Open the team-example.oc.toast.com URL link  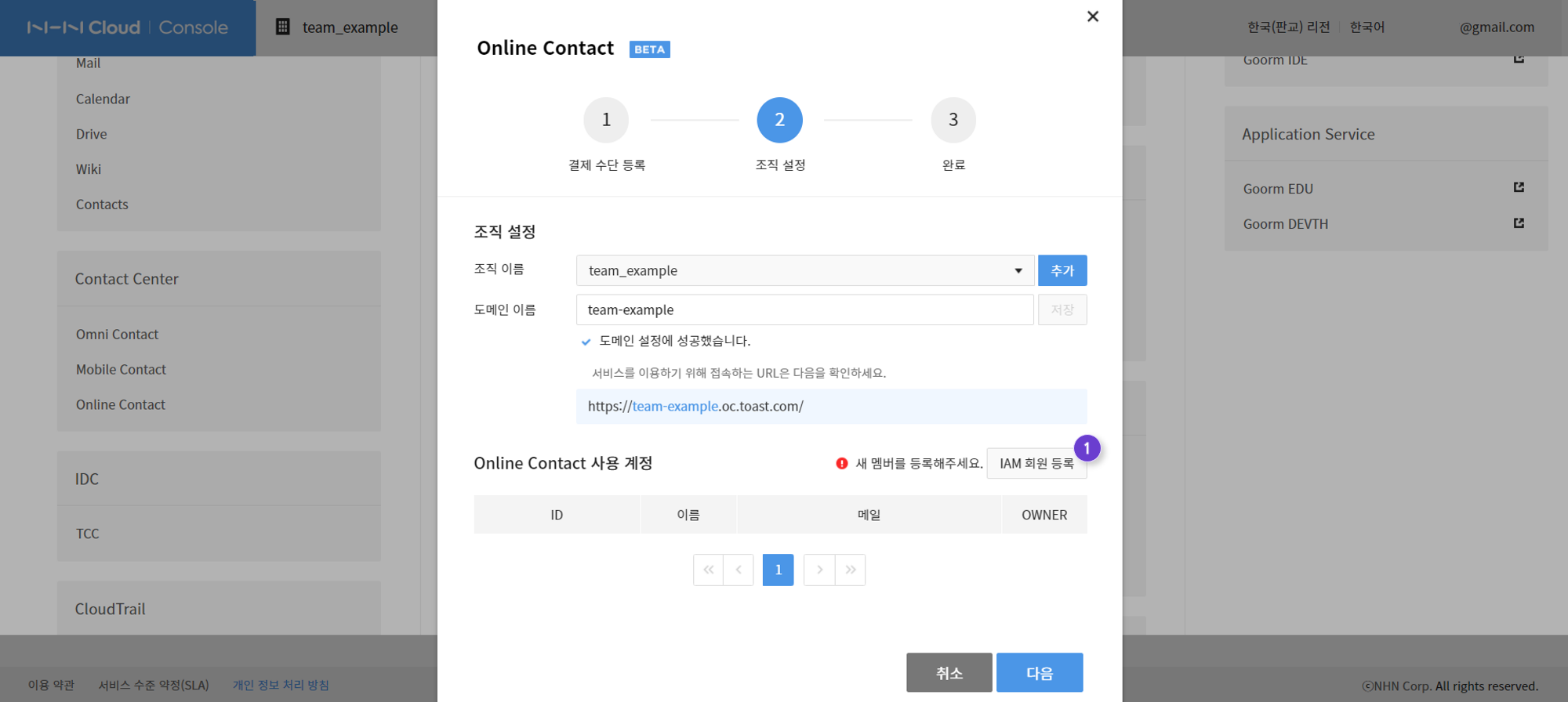click(695, 406)
